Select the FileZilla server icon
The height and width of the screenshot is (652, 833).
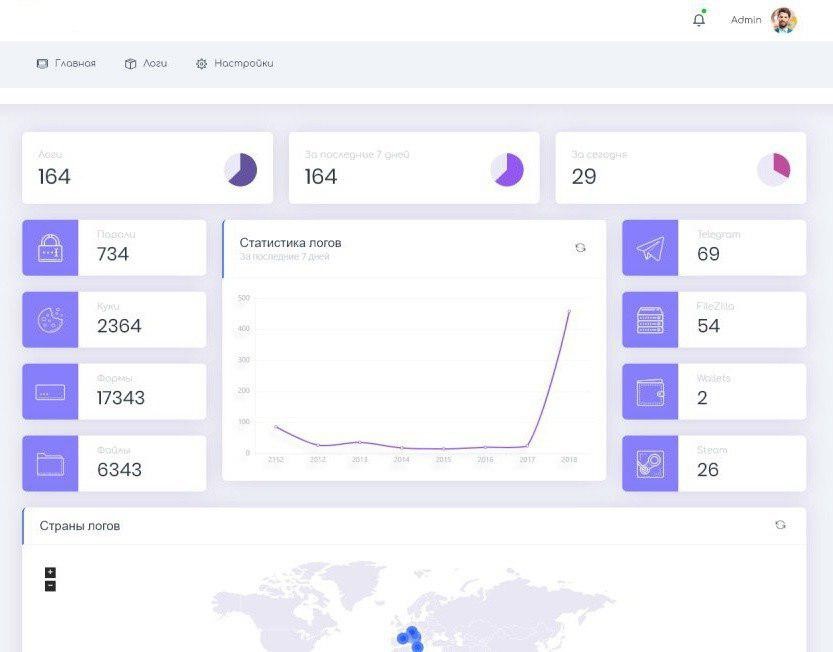coord(650,320)
